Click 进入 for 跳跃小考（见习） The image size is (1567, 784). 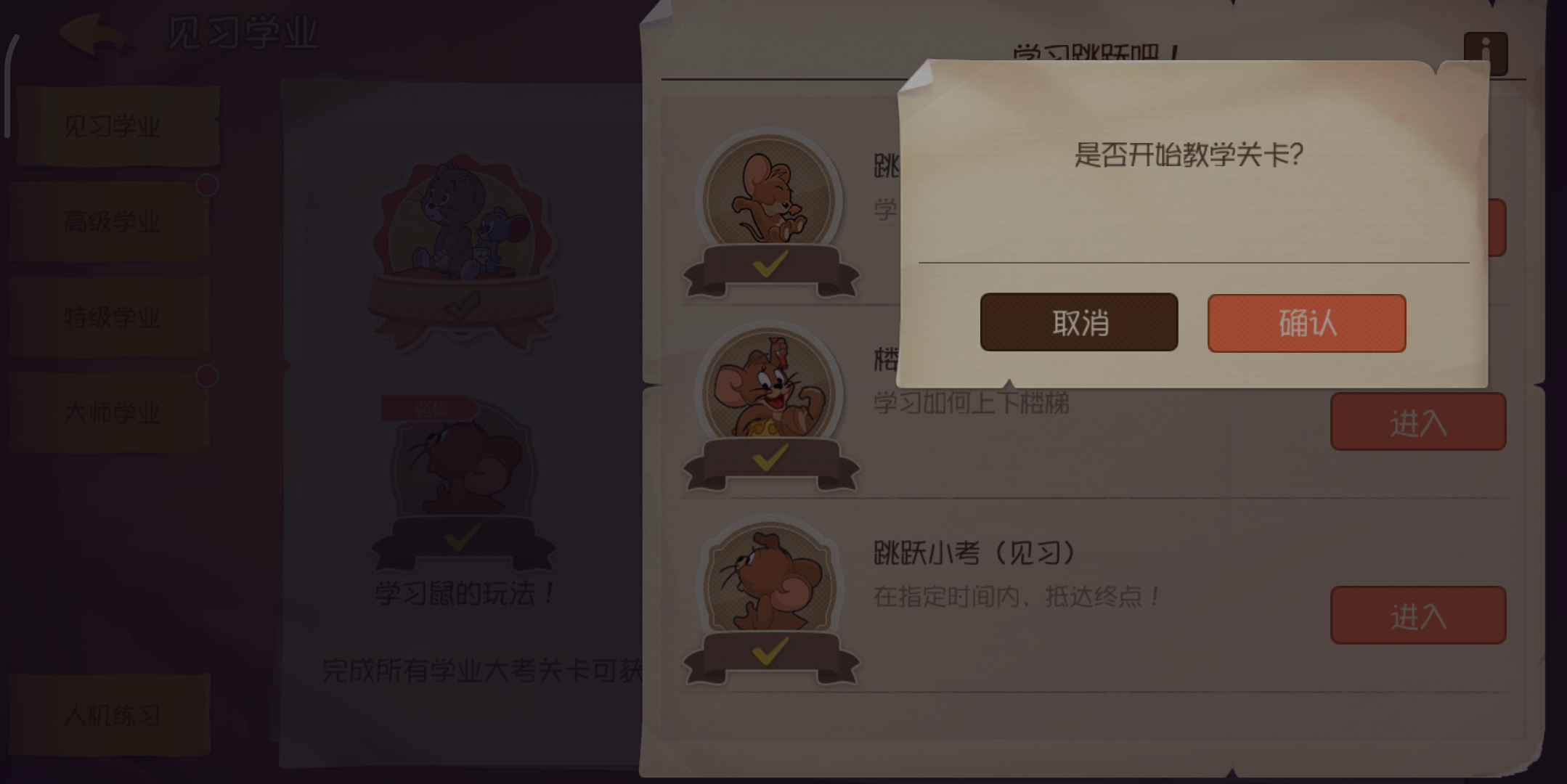1418,616
